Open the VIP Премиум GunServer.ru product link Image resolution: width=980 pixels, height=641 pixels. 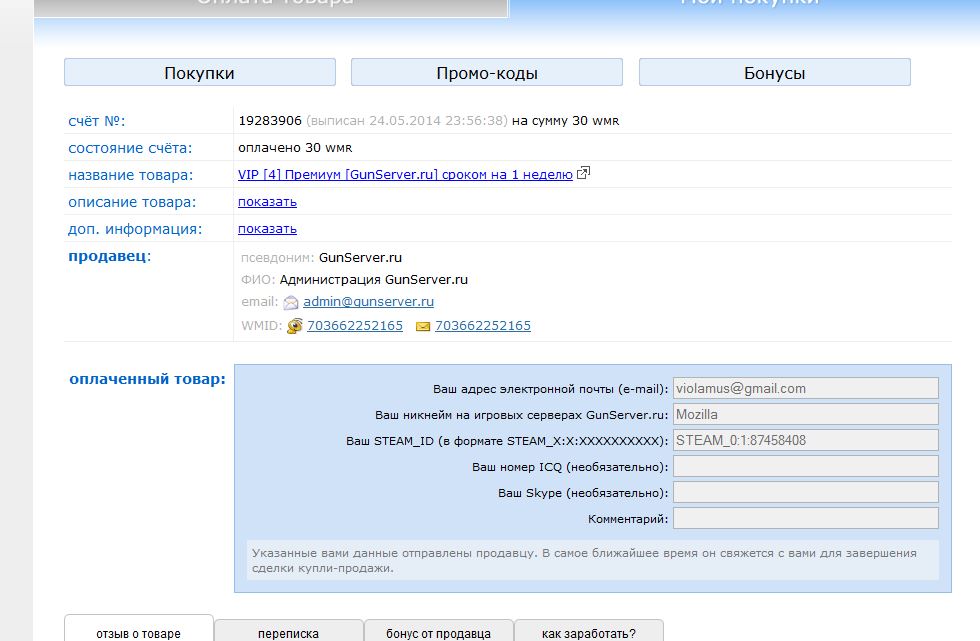pos(405,174)
